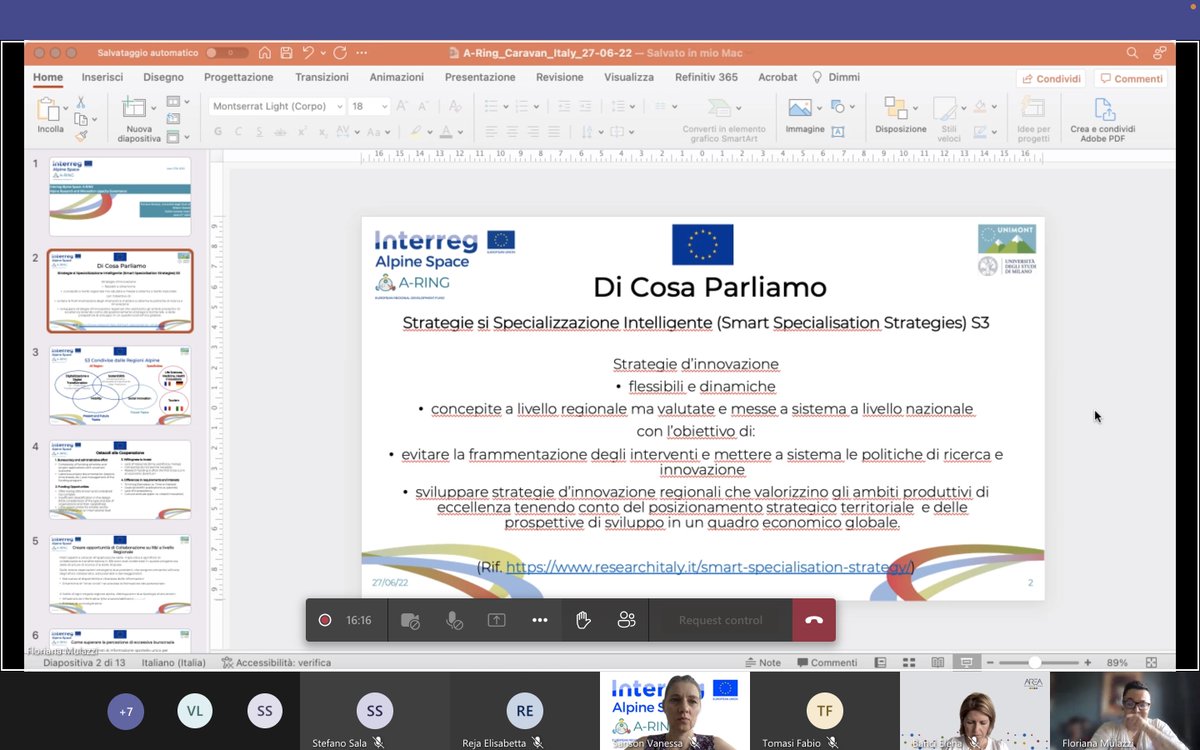Image resolution: width=1200 pixels, height=750 pixels.
Task: Select slide 3 thumbnail
Action: (120, 385)
